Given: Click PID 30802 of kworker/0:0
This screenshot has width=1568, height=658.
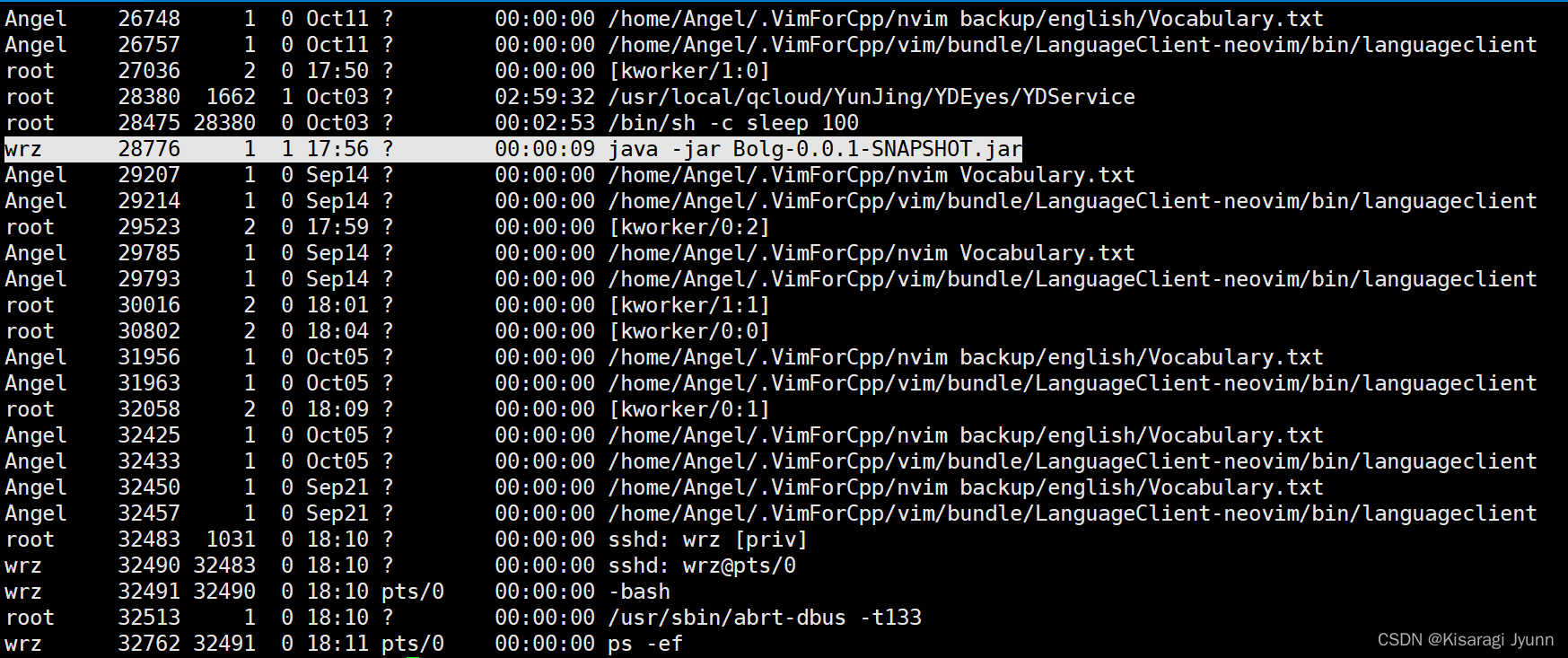Looking at the screenshot, I should coord(149,331).
